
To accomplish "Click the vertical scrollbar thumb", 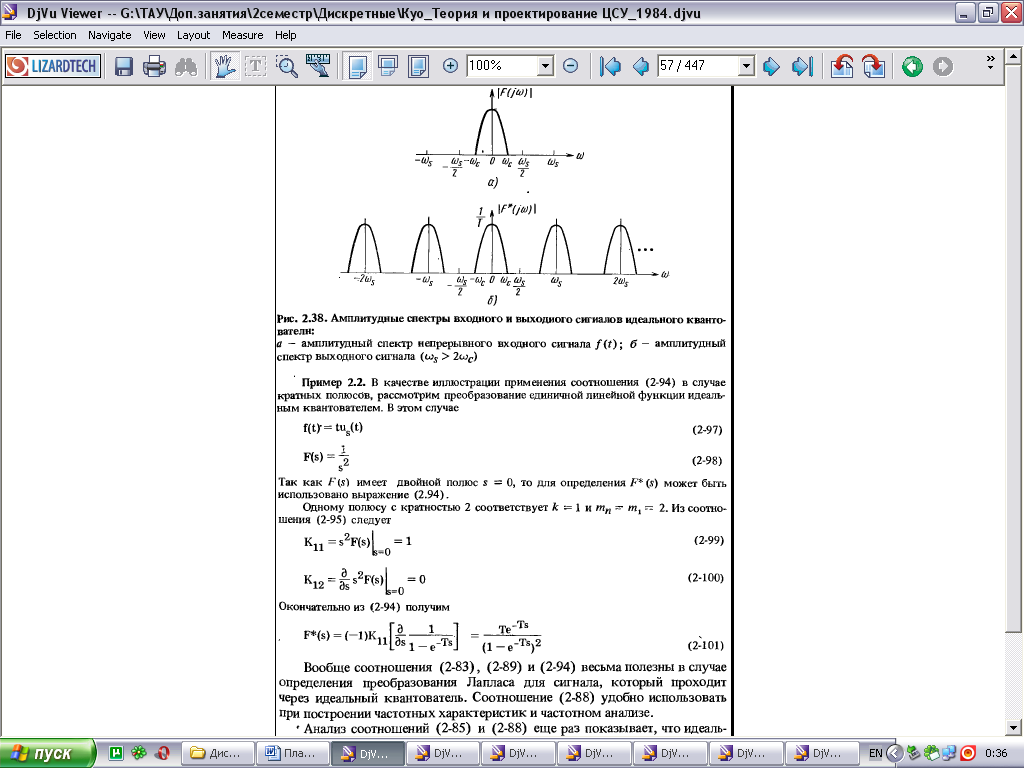I will (x=1013, y=347).
